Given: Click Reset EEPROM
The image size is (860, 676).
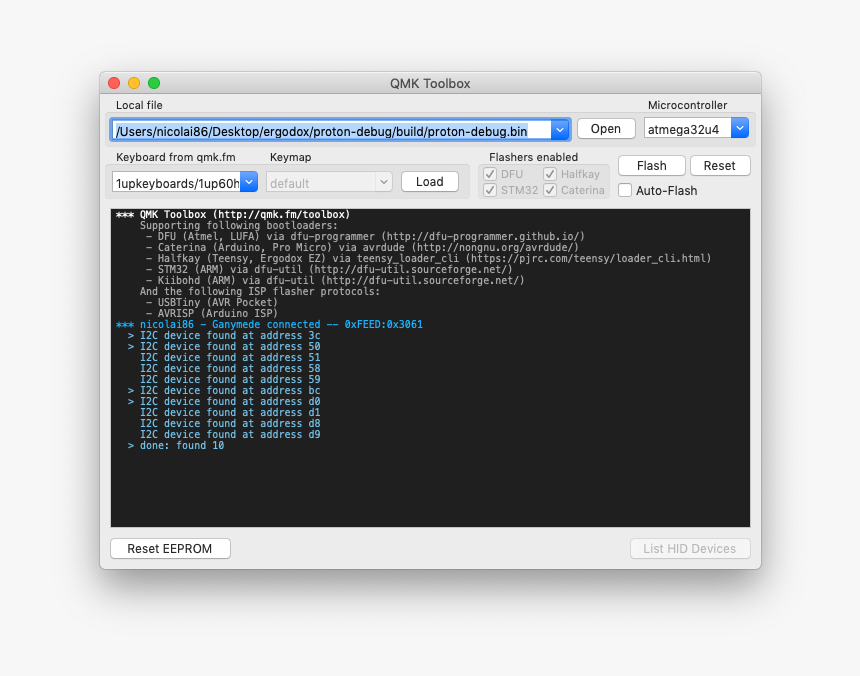Looking at the screenshot, I should 170,548.
